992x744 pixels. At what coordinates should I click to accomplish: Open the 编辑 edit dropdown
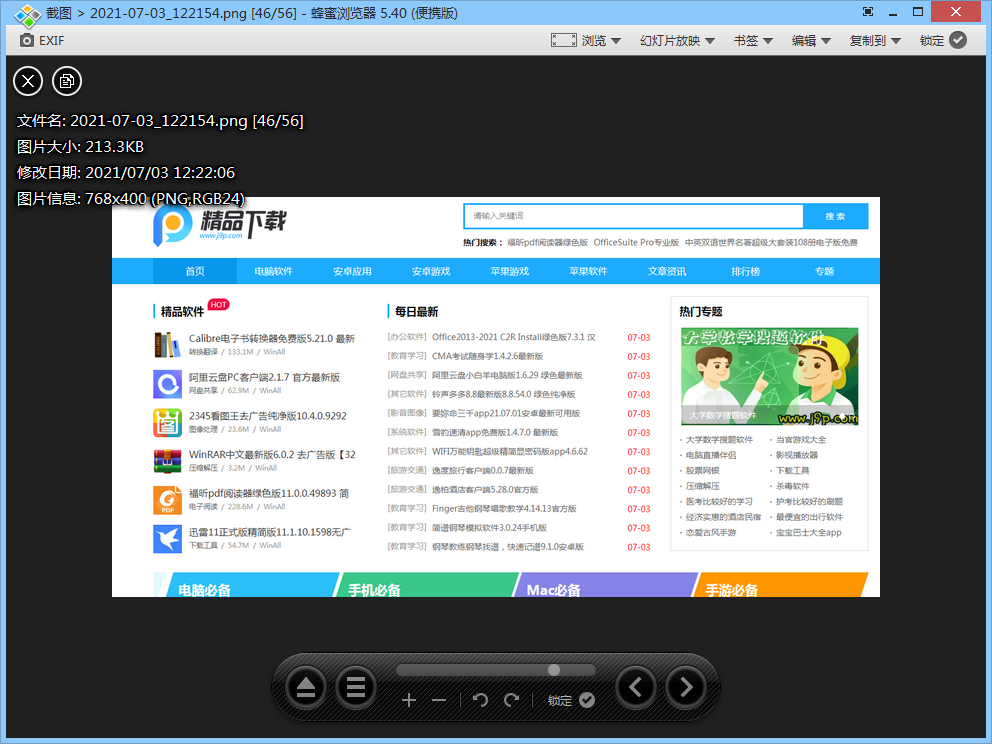pyautogui.click(x=810, y=40)
